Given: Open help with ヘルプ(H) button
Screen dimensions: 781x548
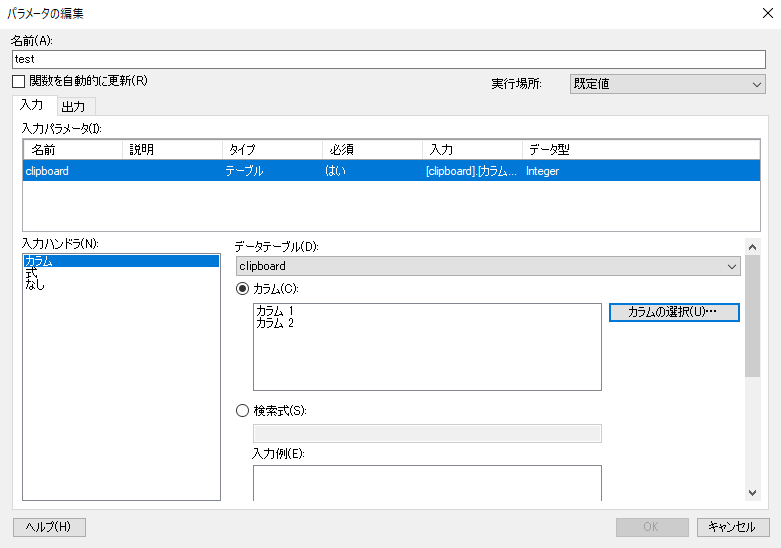Looking at the screenshot, I should click(49, 527).
